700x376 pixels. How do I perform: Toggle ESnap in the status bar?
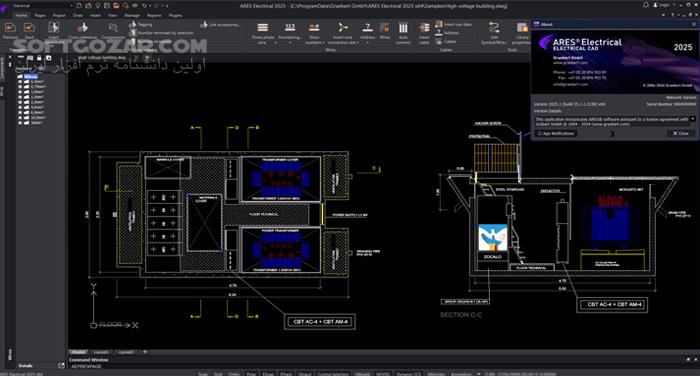coord(268,374)
